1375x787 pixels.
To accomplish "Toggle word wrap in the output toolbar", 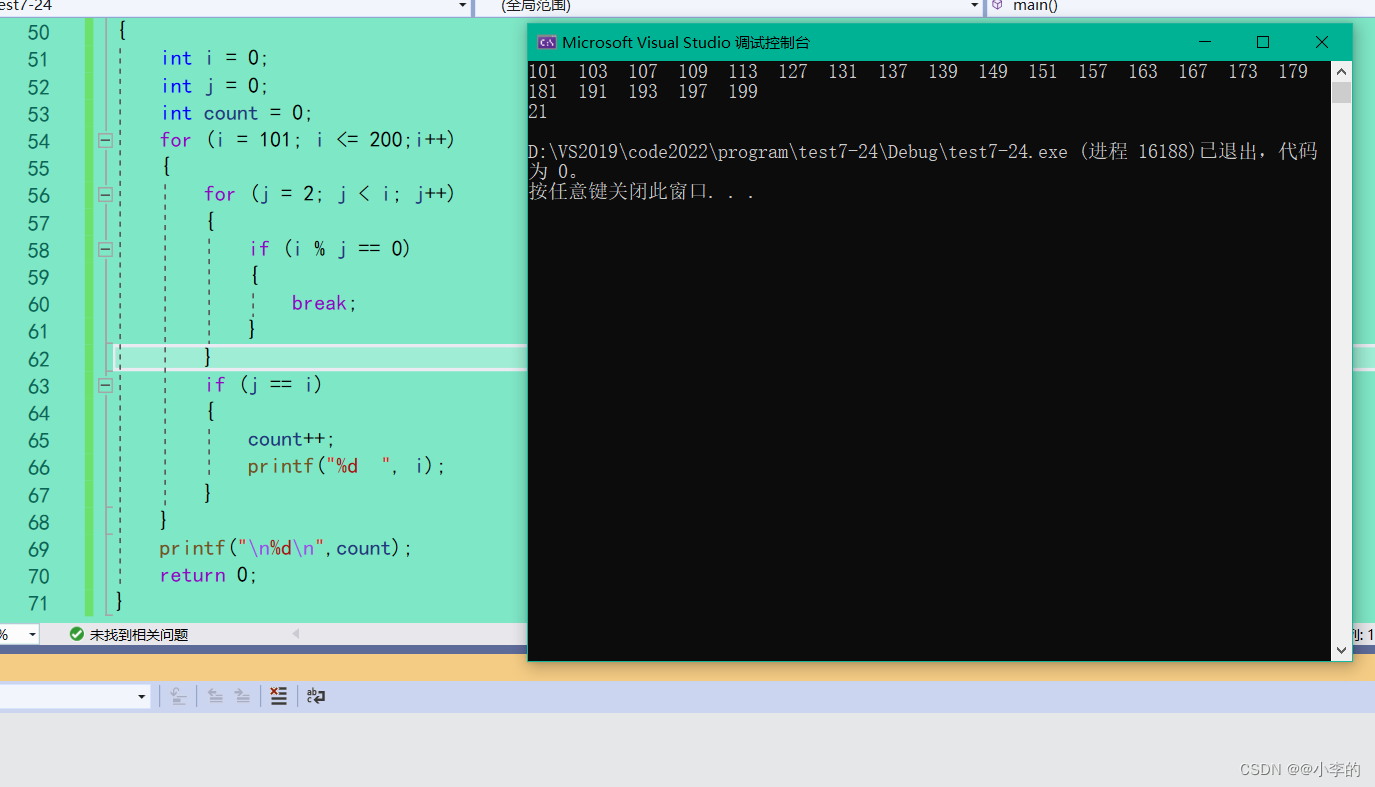I will pyautogui.click(x=316, y=696).
